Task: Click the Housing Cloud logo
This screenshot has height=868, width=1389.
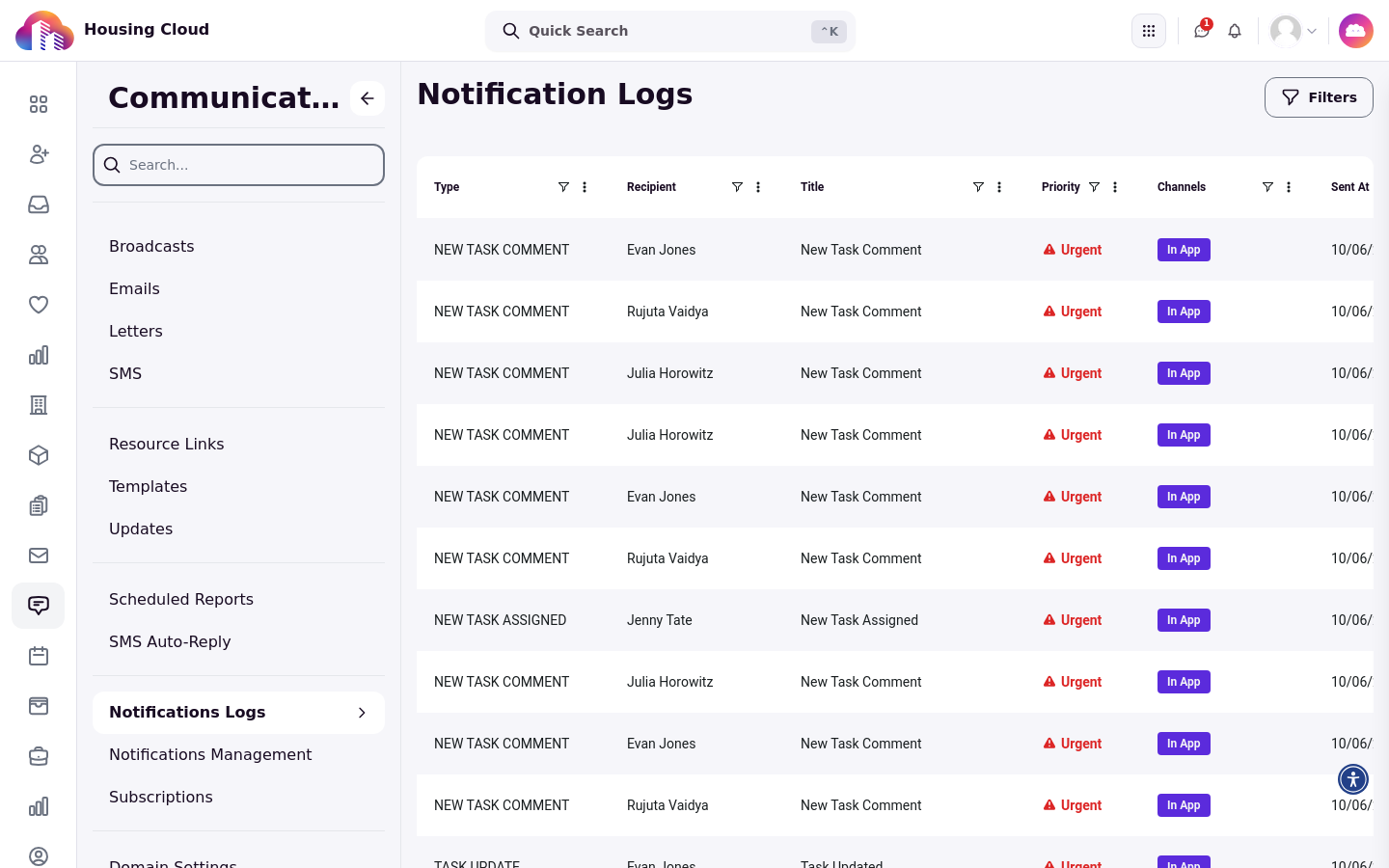Action: (x=44, y=31)
